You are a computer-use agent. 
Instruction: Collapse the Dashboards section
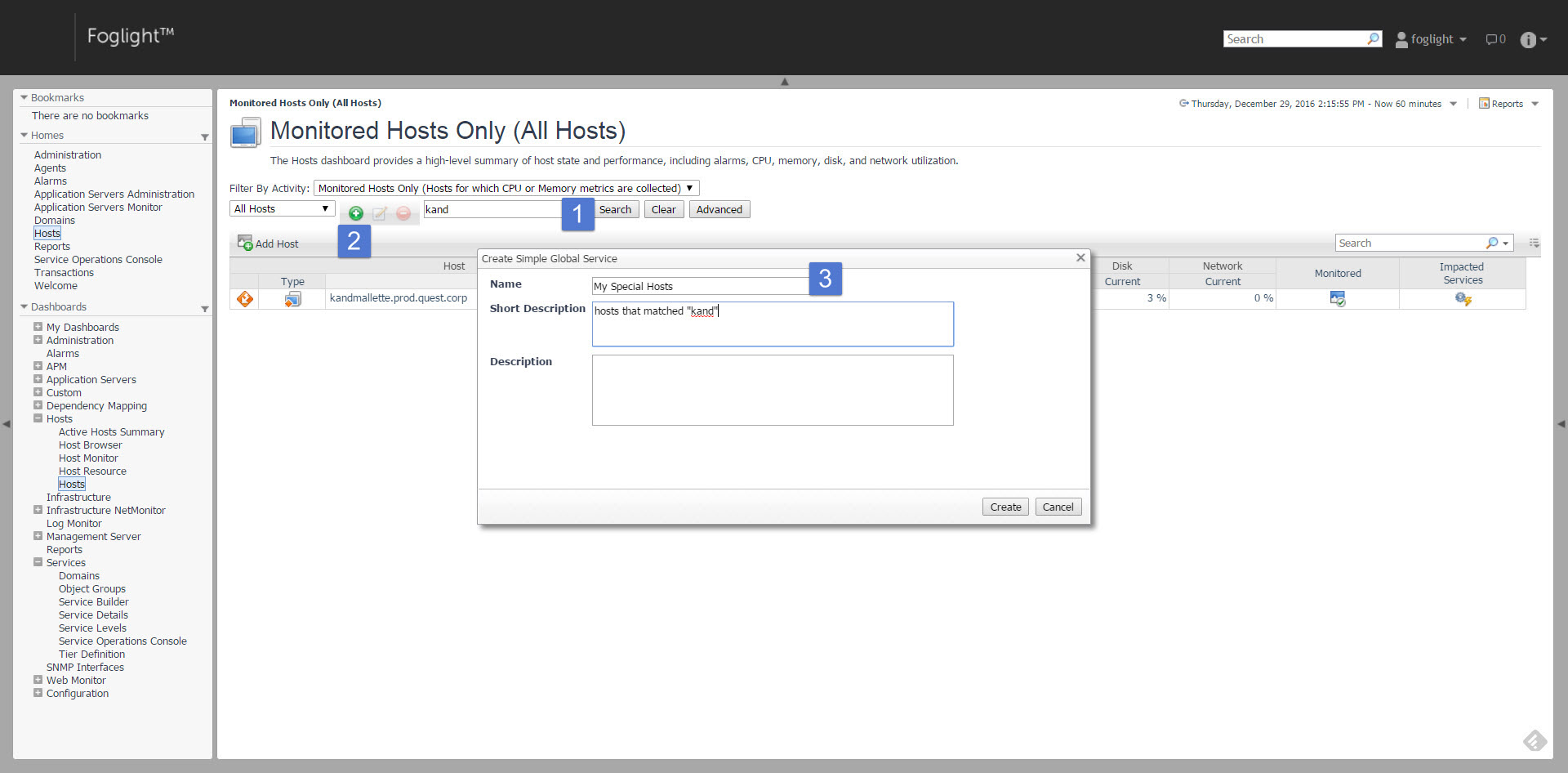24,306
